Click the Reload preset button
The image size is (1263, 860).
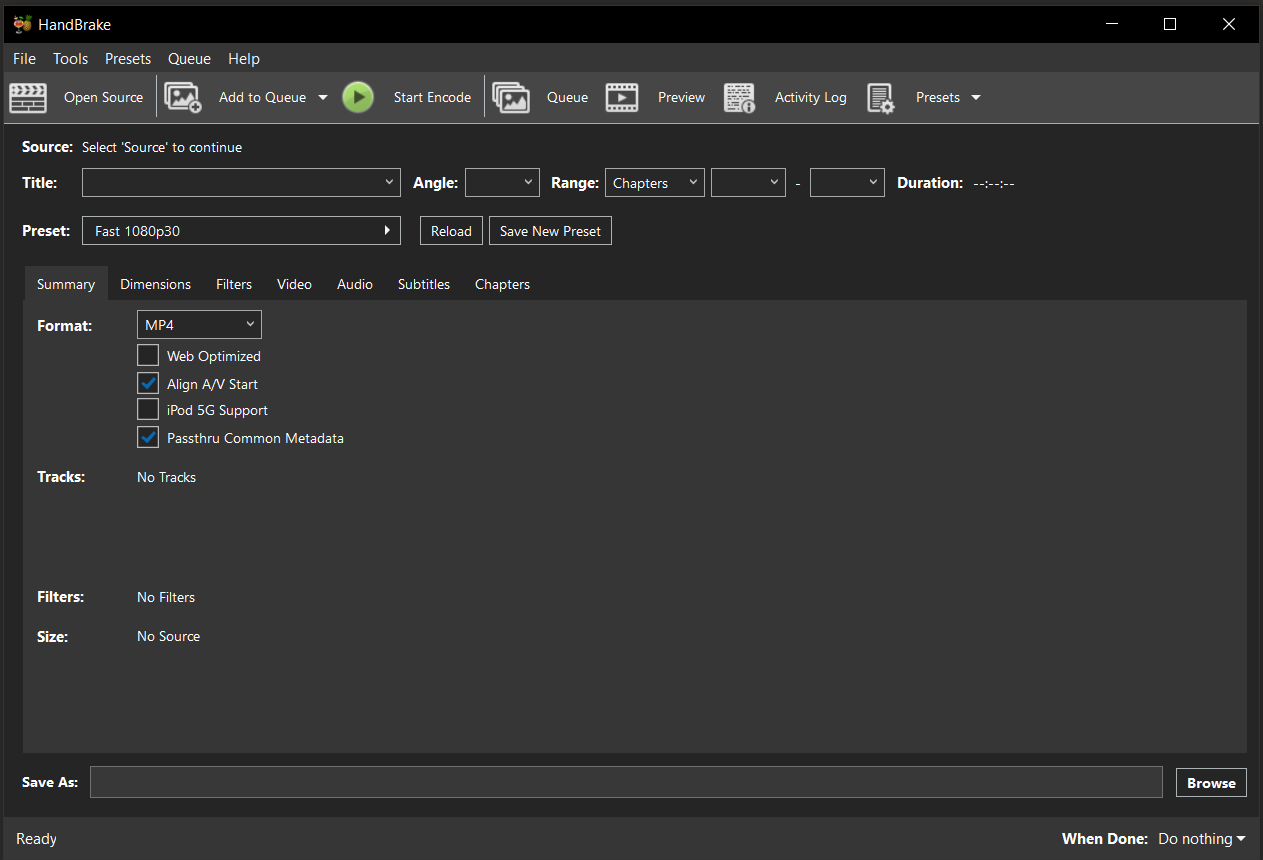(451, 230)
